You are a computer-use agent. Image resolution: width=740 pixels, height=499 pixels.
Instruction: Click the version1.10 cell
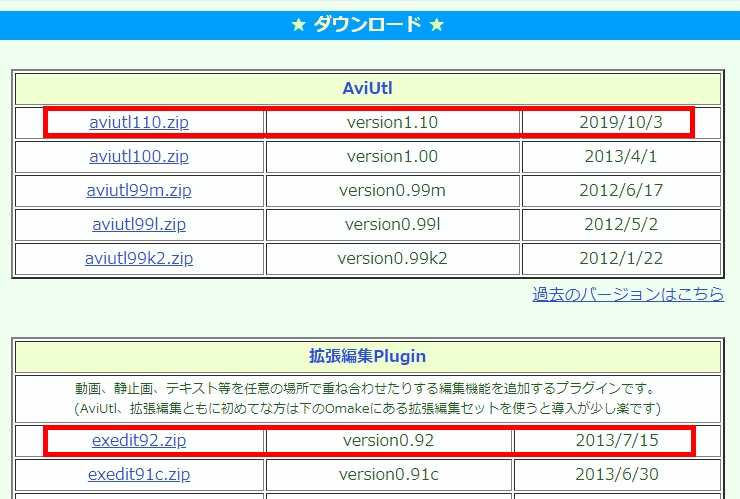392,123
